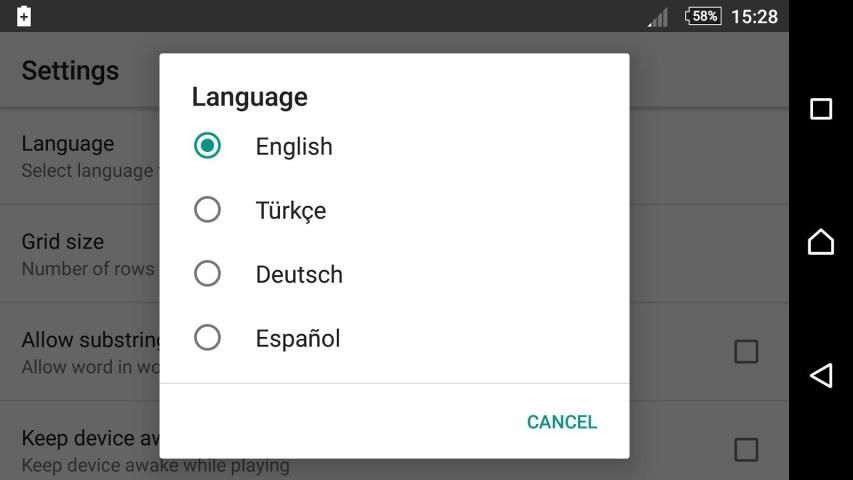Tap the battery saver icon in status bar
This screenshot has width=853, height=480.
point(24,16)
